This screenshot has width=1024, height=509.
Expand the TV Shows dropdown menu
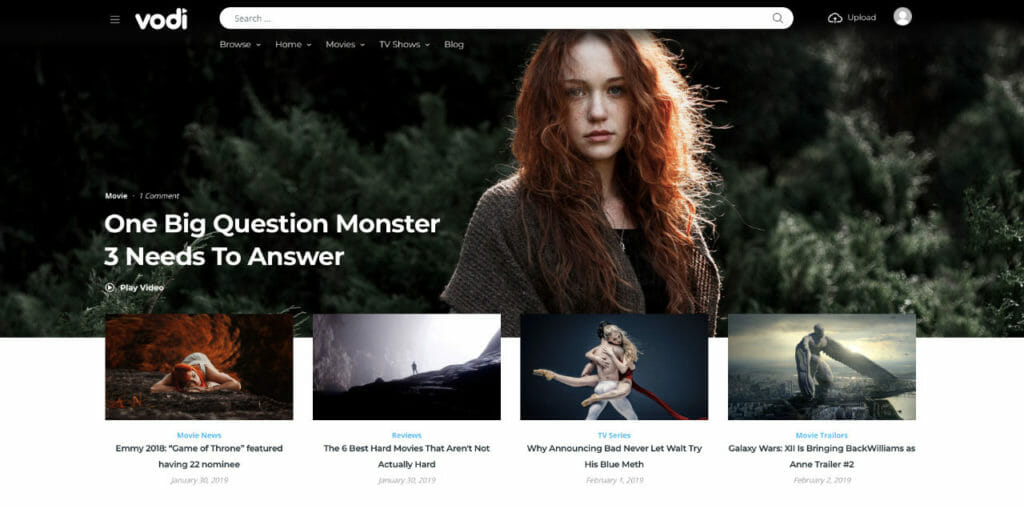point(404,44)
